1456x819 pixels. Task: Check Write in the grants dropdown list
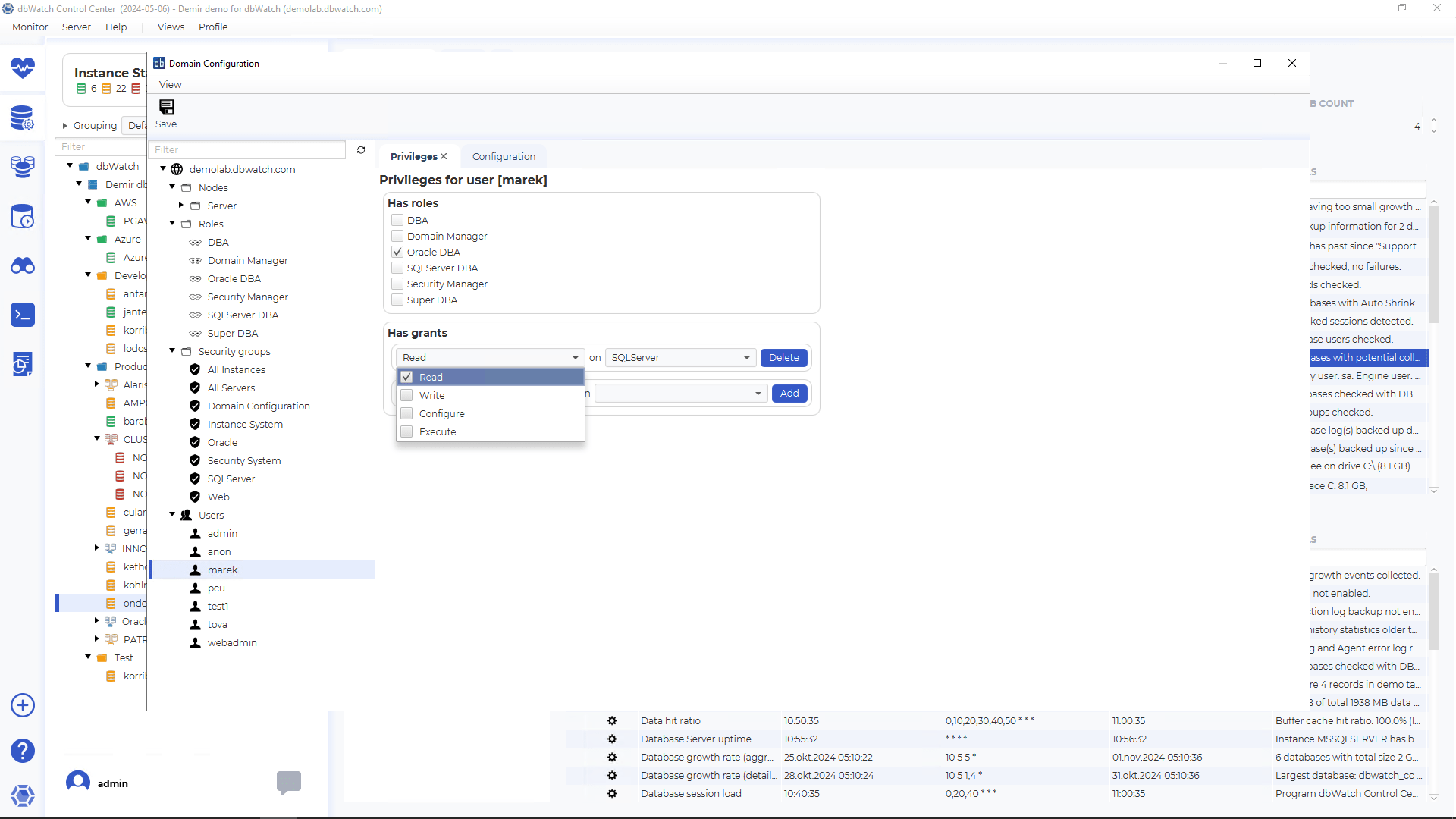[406, 396]
